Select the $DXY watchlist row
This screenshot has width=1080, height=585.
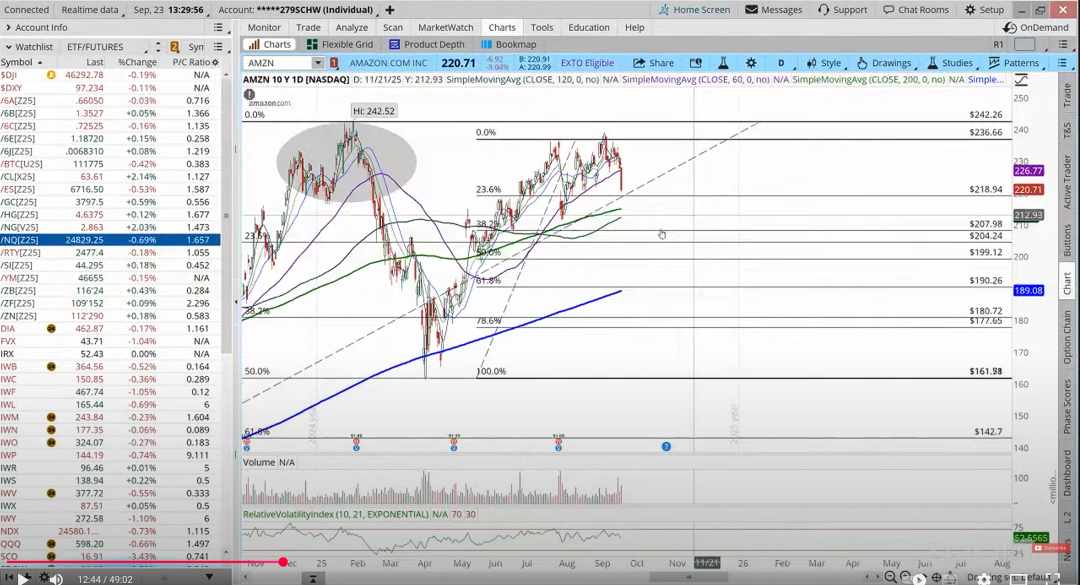tap(110, 88)
